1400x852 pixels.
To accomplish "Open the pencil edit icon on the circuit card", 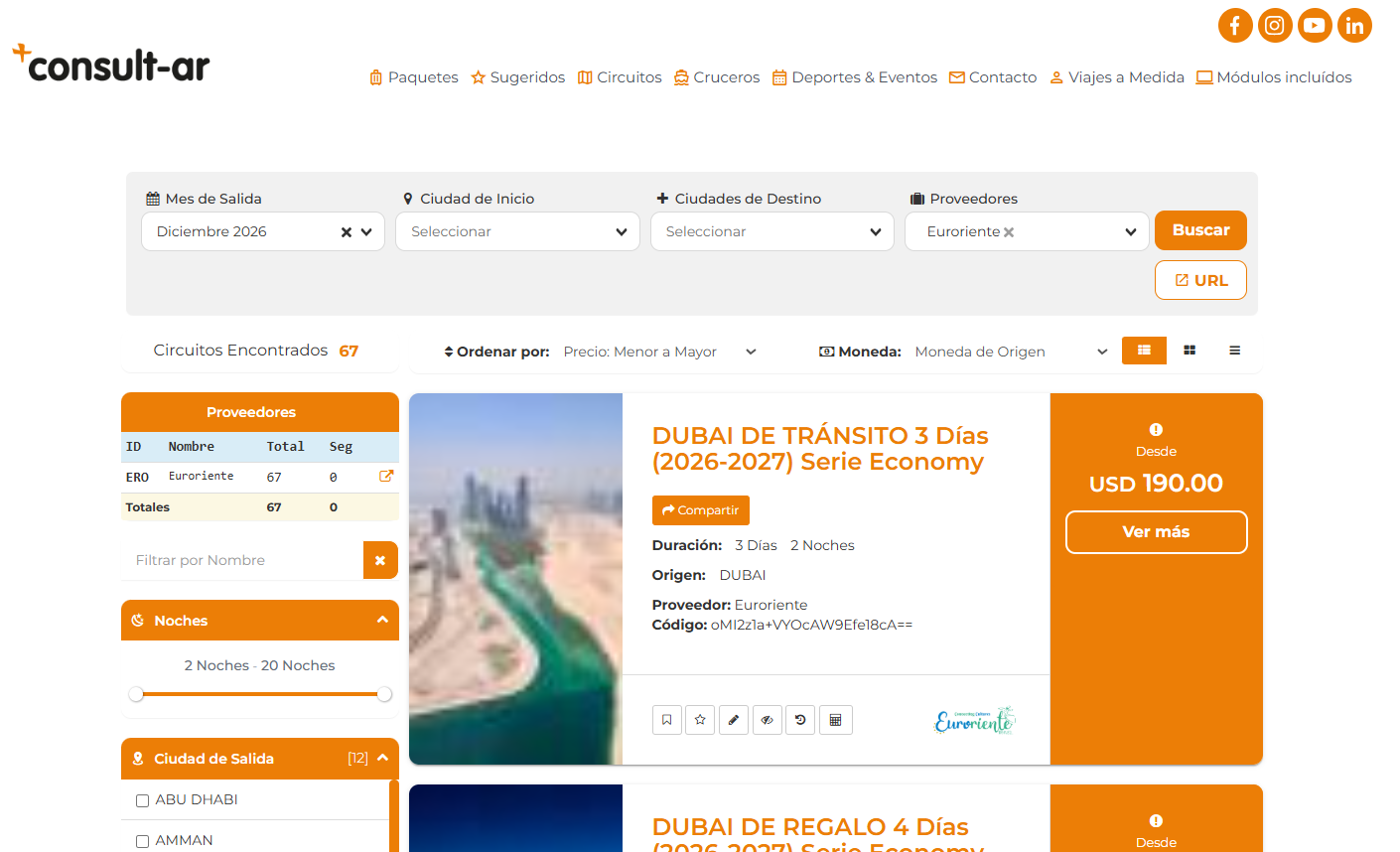I will (x=734, y=720).
